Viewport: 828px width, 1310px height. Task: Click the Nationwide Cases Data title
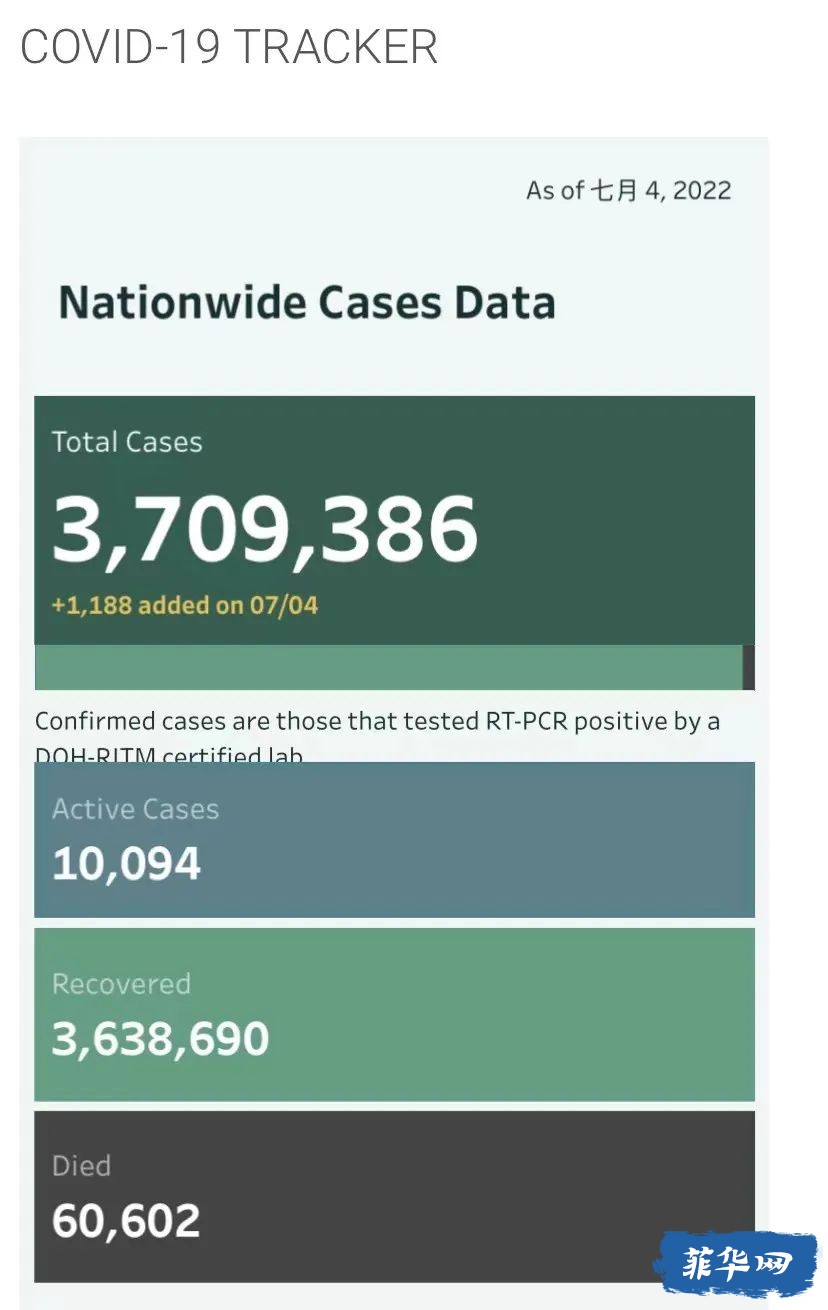click(x=307, y=302)
